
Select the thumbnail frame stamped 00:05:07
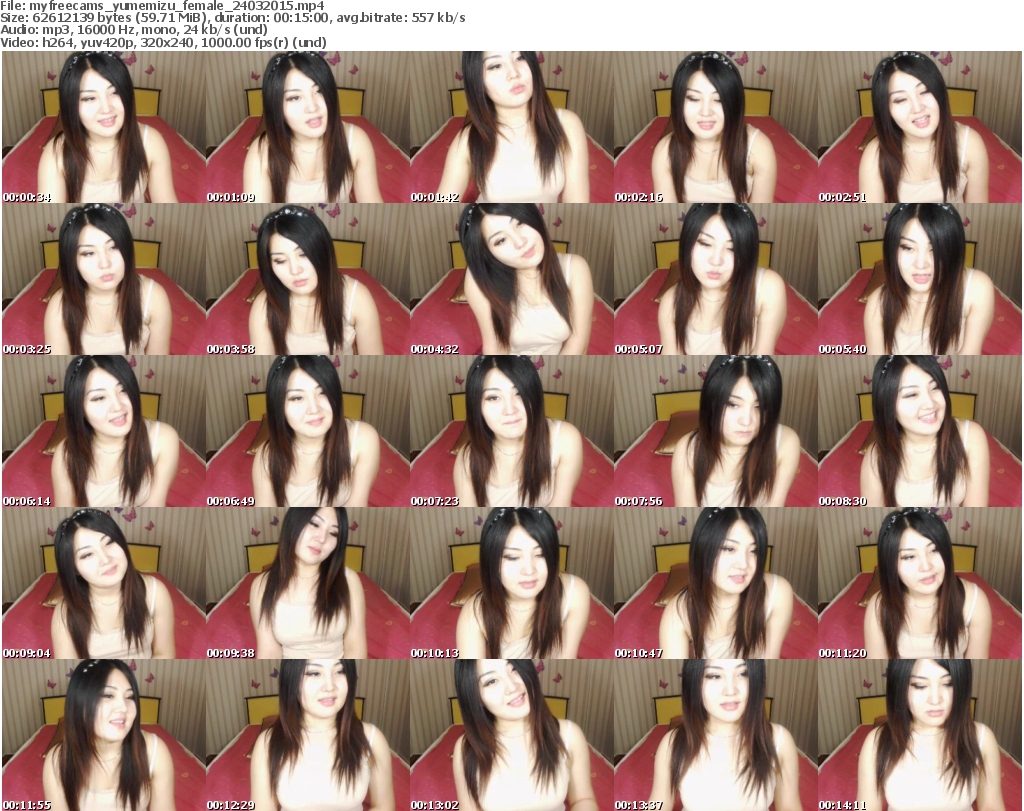point(716,279)
